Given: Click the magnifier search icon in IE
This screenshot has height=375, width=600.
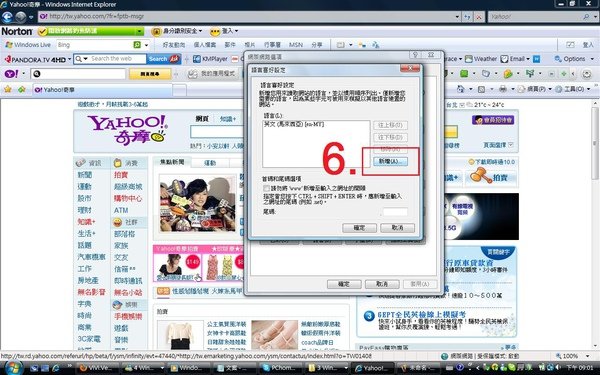Looking at the screenshot, I should point(586,17).
